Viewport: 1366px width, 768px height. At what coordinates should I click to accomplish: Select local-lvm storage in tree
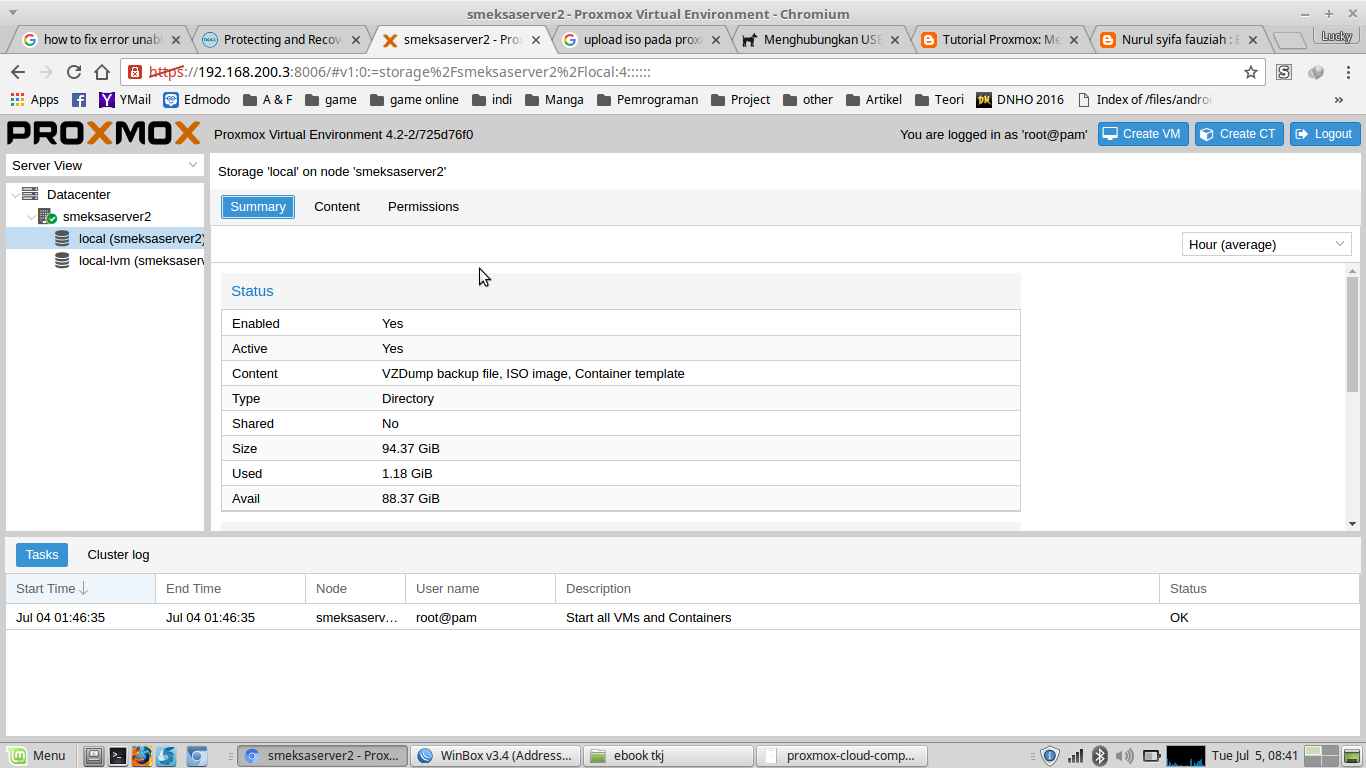(x=105, y=260)
